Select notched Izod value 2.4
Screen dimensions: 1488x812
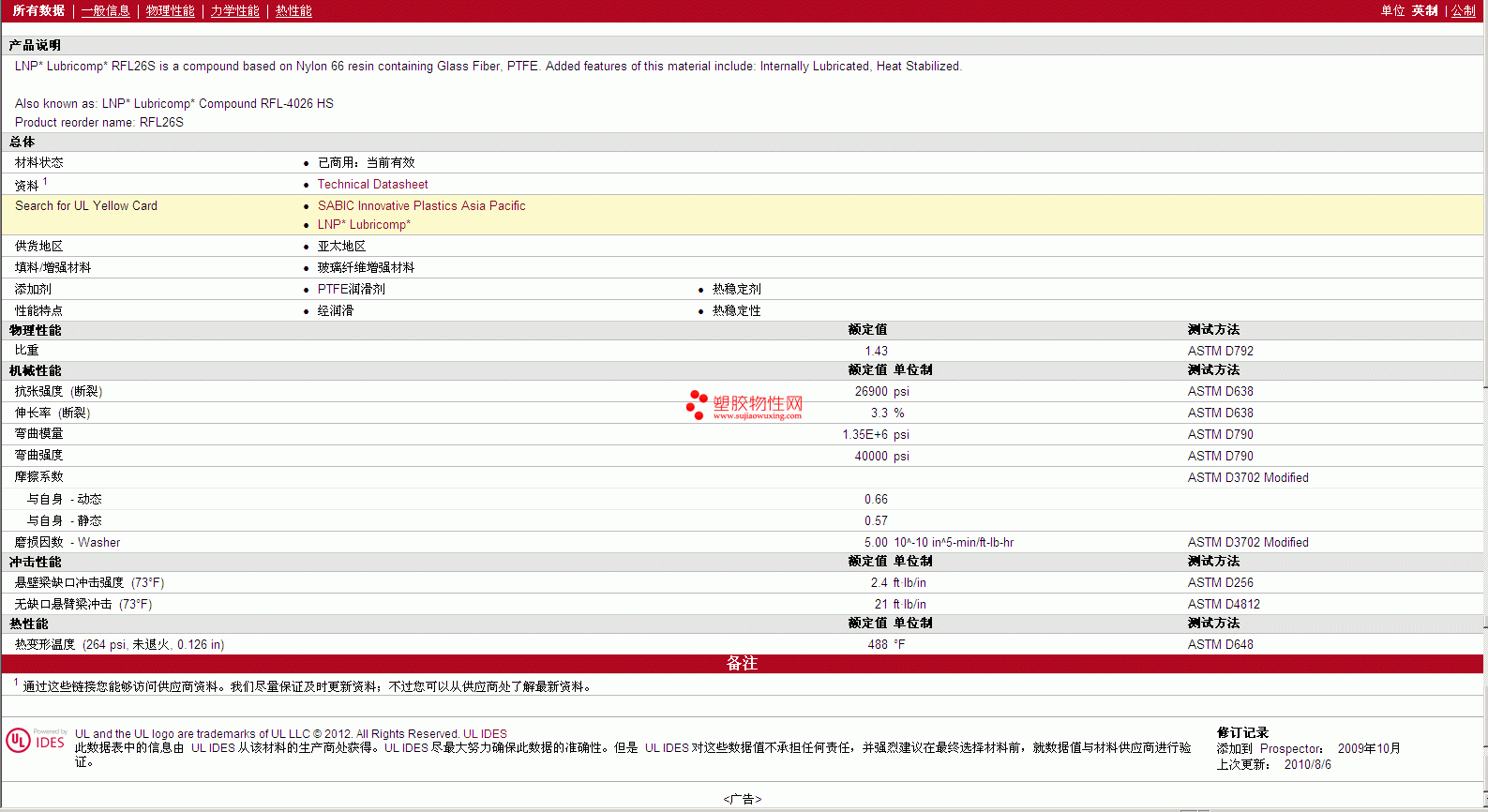click(879, 583)
